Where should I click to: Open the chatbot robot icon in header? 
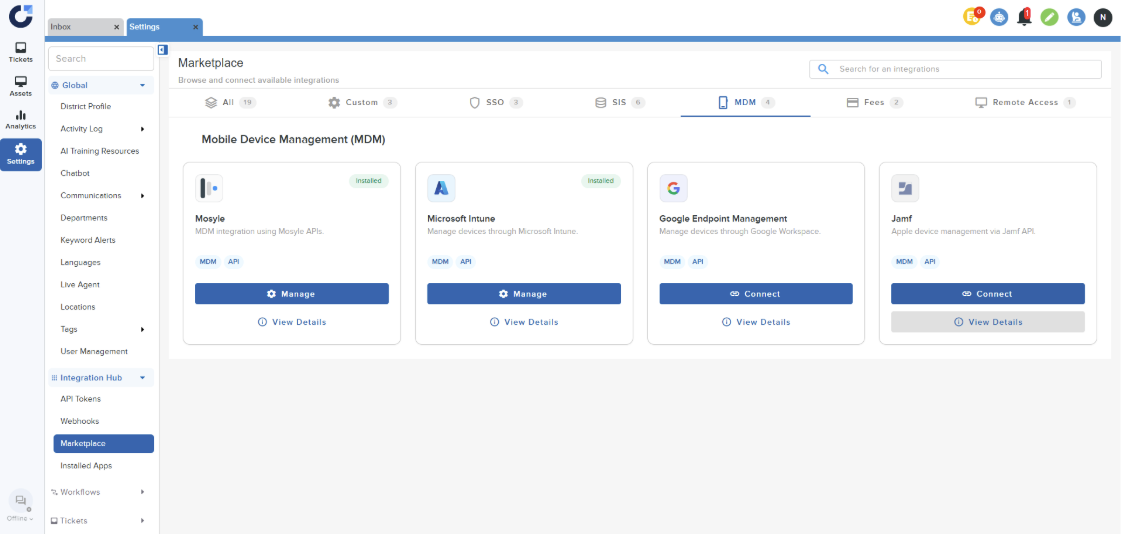coord(998,17)
